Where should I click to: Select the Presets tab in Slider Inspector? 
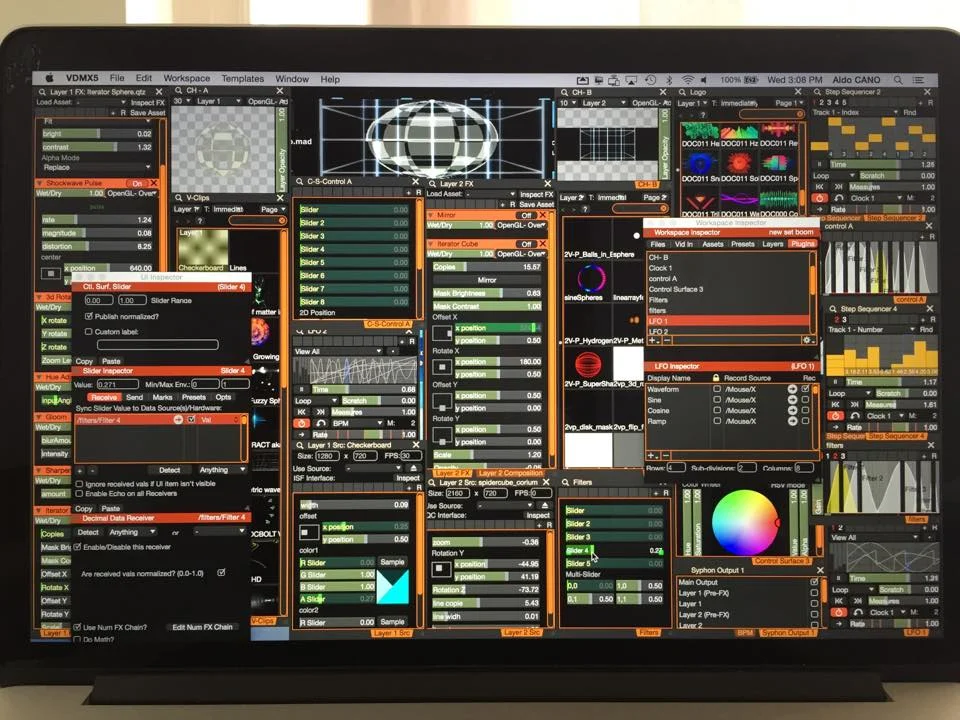[x=193, y=397]
